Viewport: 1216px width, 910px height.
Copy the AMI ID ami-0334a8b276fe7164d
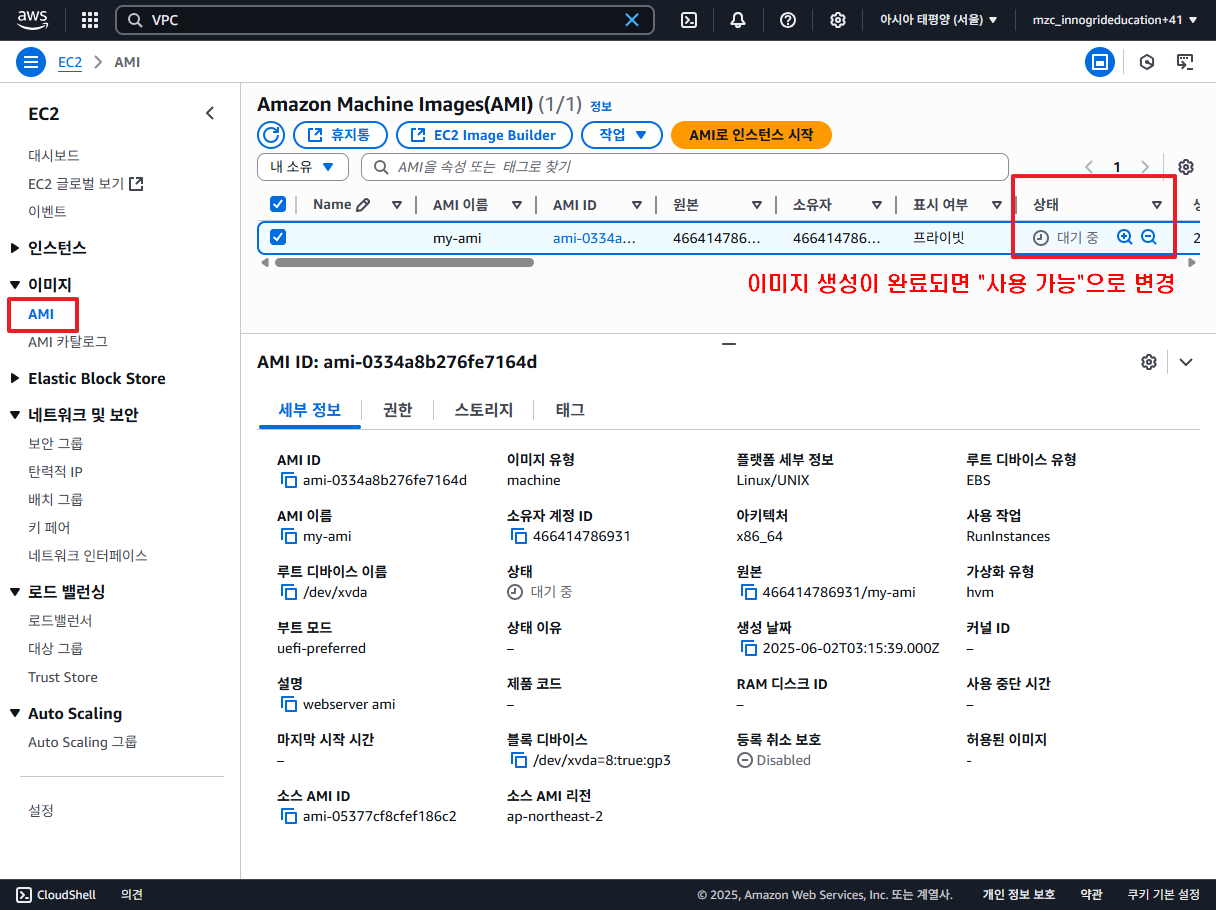point(289,480)
